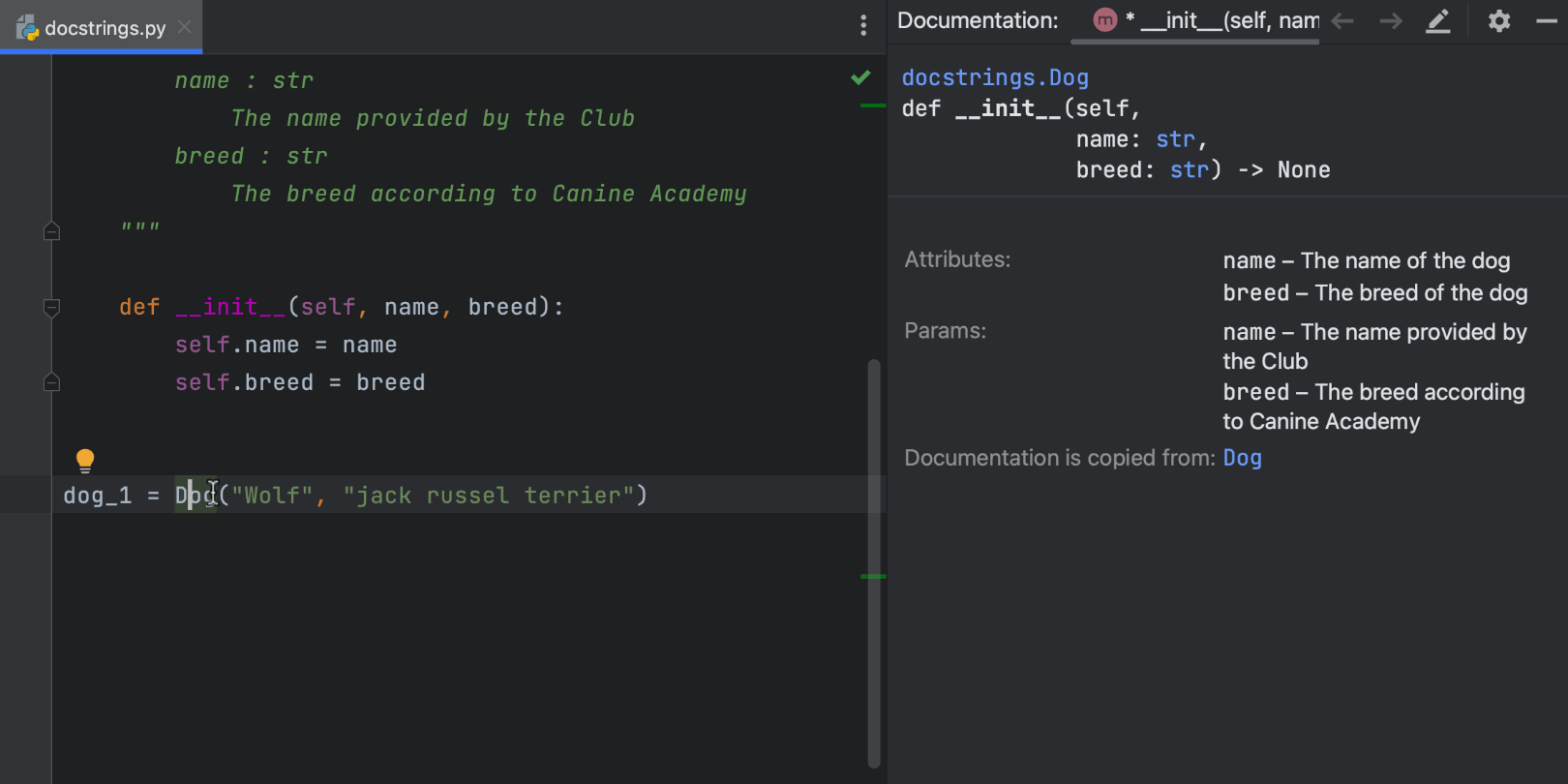Image resolution: width=1568 pixels, height=784 pixels.
Task: Follow the Dog link after copied from
Action: click(x=1242, y=458)
